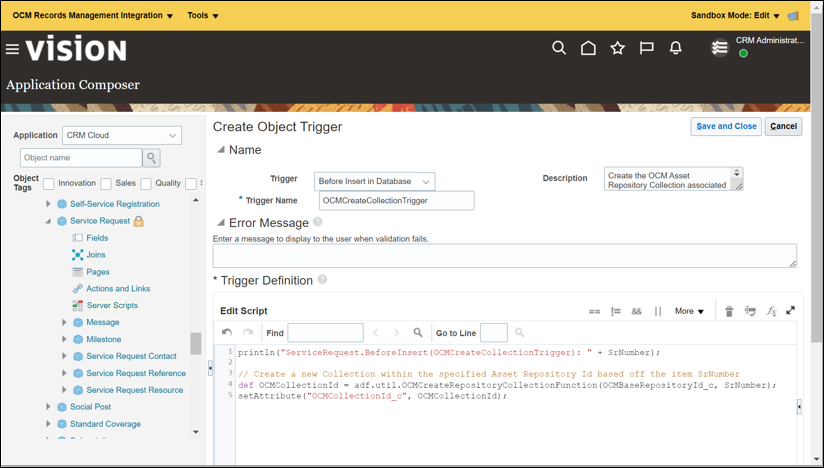Collapse the Service Request node
824x468 pixels.
point(48,221)
